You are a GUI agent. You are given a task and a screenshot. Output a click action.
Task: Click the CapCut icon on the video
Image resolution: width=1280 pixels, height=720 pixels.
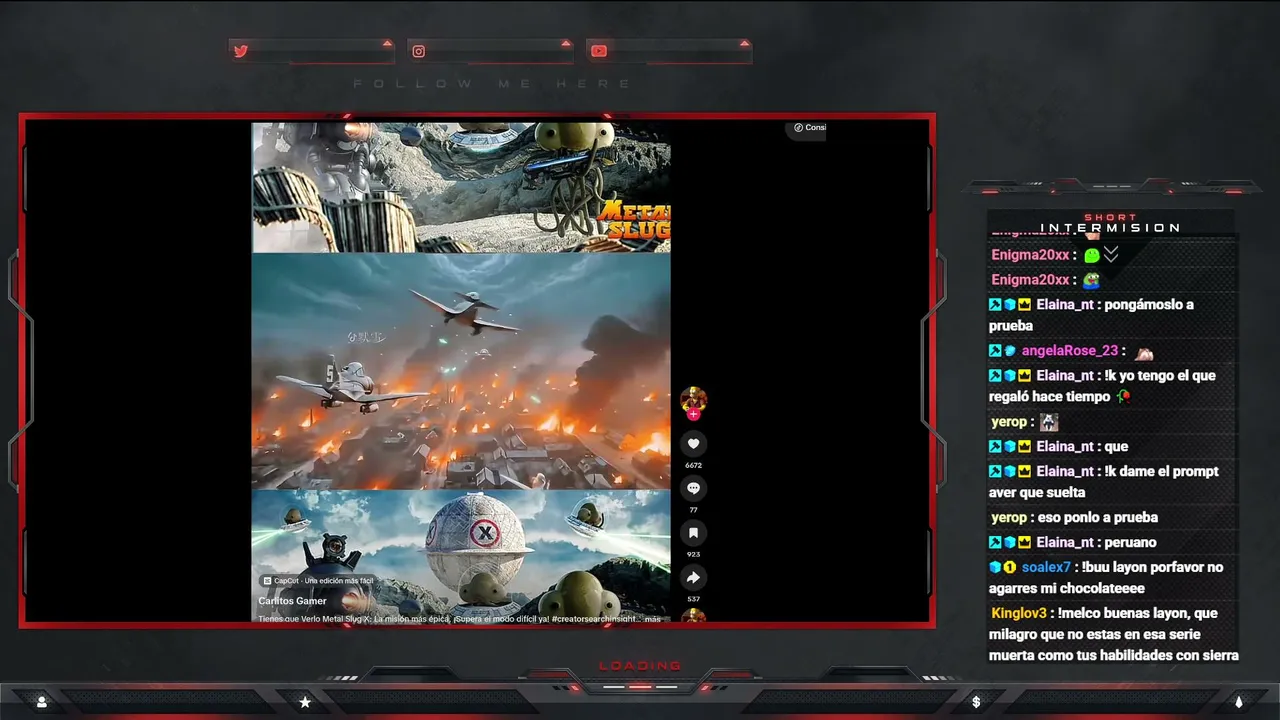[267, 581]
